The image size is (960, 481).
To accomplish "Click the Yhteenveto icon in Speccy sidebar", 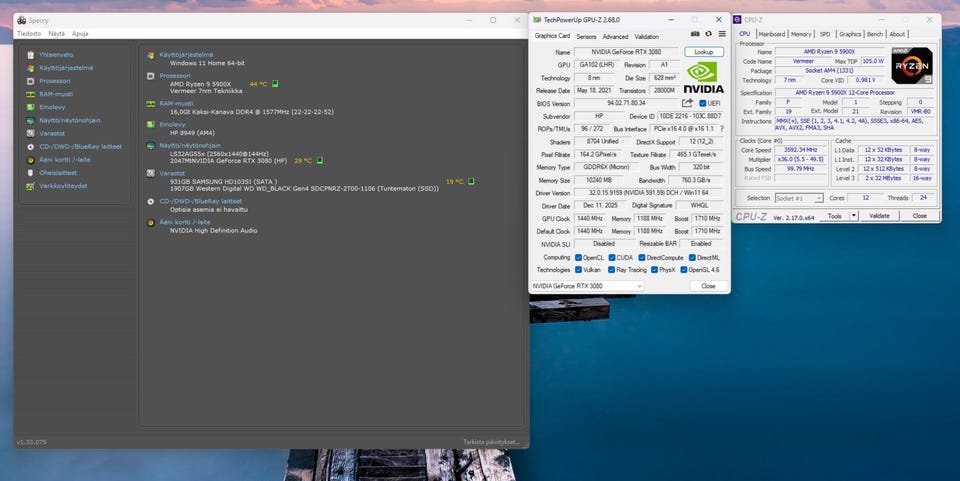I will (31, 54).
